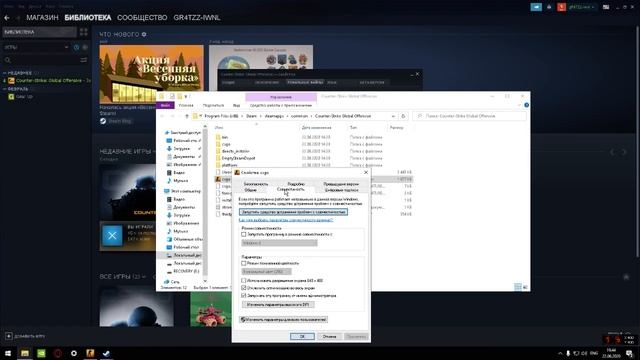Screen dimensions: 640x360
Task: Select the bin folder icon in Explorer
Action: [x=218, y=137]
